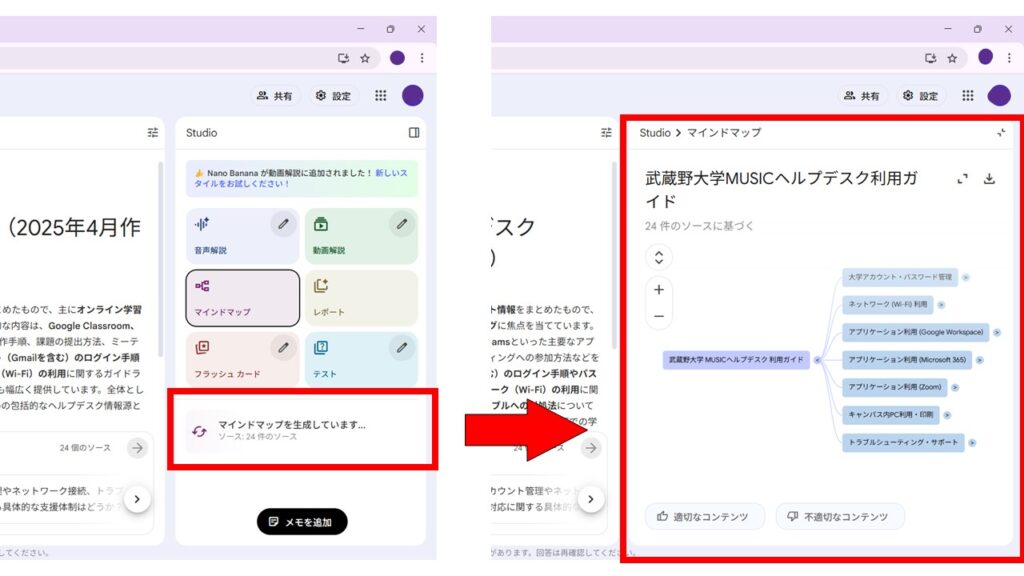Expand the アプリケーション利用 (Zoom) node
The height and width of the screenshot is (576, 1024).
(954, 386)
